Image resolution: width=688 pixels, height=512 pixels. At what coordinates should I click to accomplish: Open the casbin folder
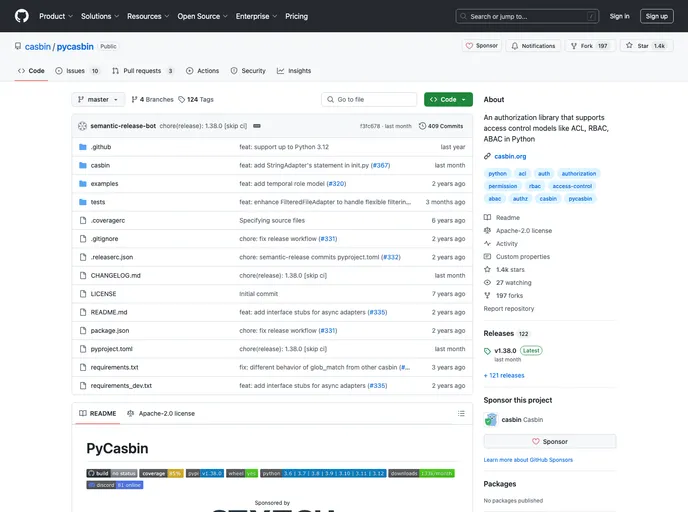coord(100,165)
